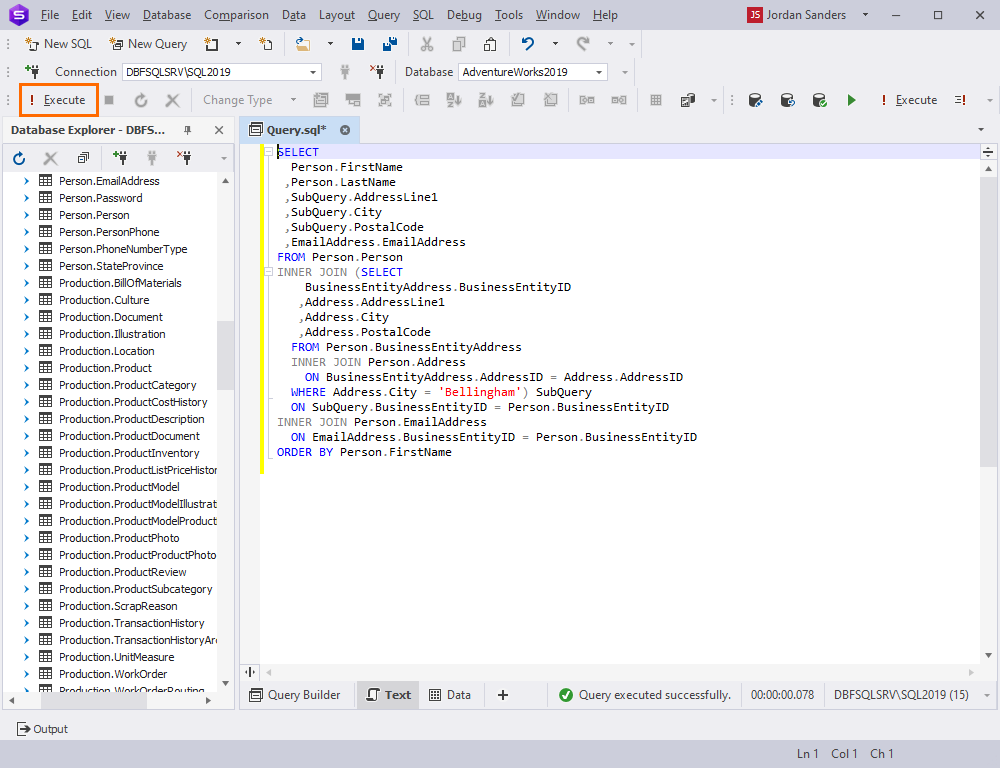Open the Connection dropdown
The width and height of the screenshot is (1000, 768).
(313, 72)
